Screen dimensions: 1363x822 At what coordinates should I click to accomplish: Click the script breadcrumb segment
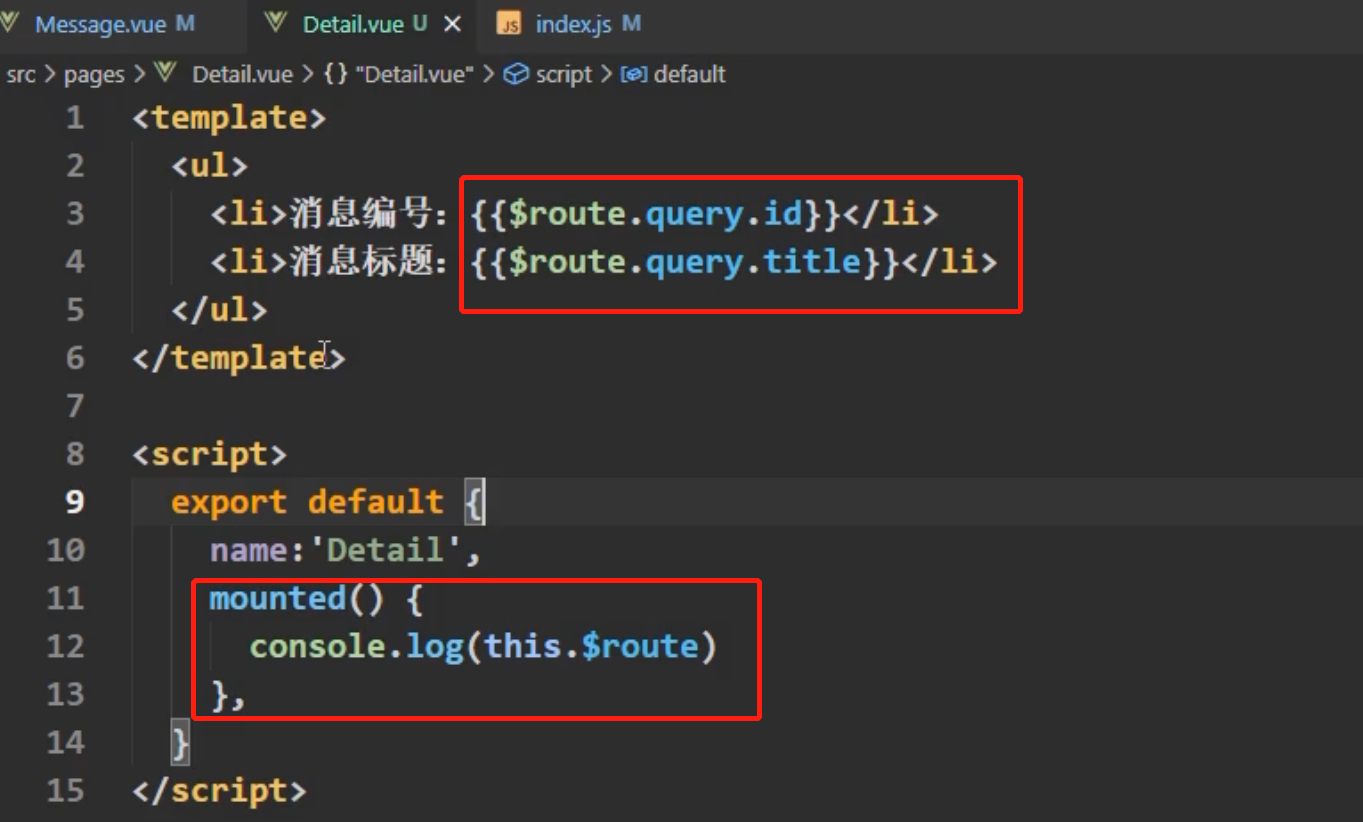point(563,75)
